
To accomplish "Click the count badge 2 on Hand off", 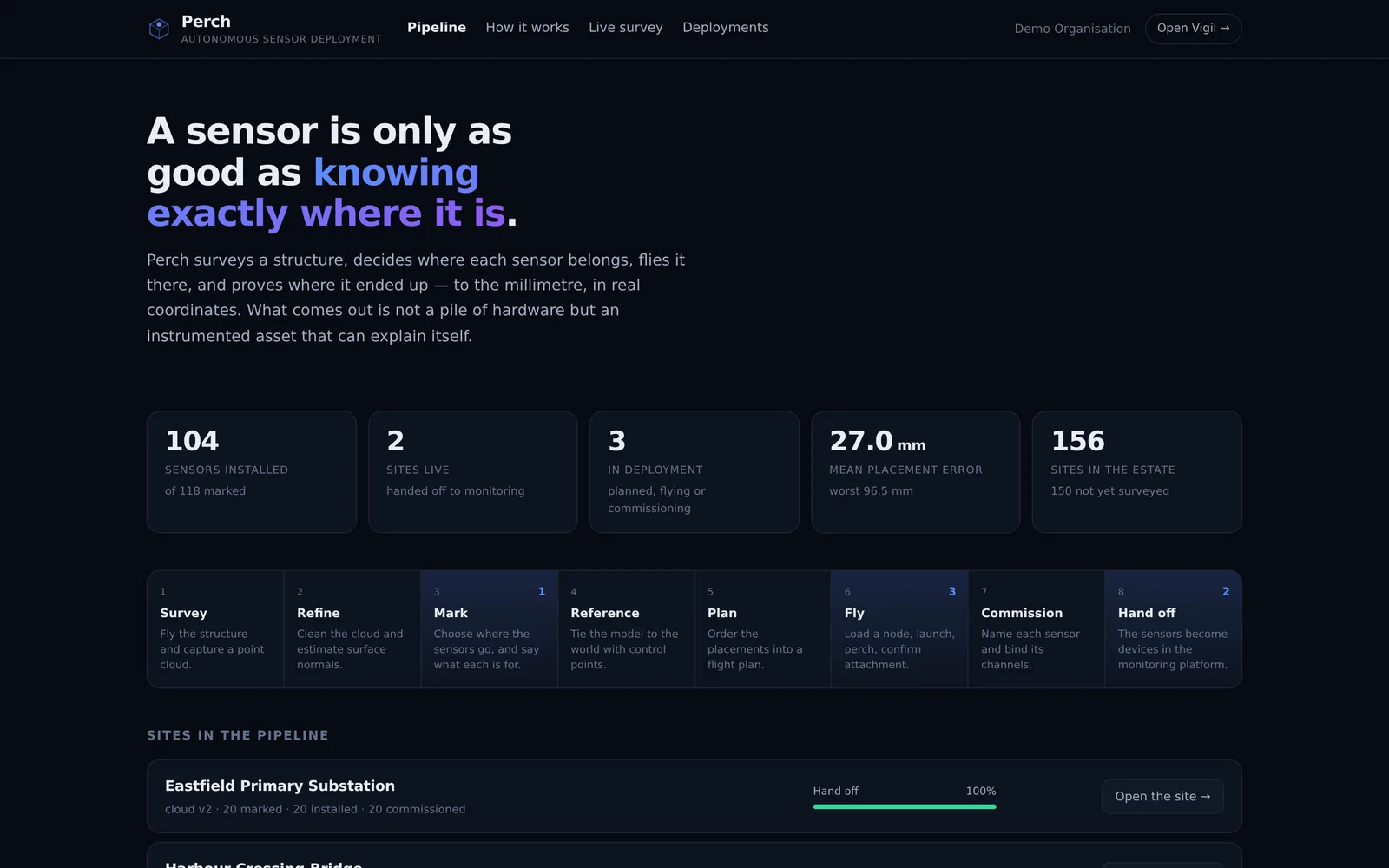I will (x=1226, y=591).
